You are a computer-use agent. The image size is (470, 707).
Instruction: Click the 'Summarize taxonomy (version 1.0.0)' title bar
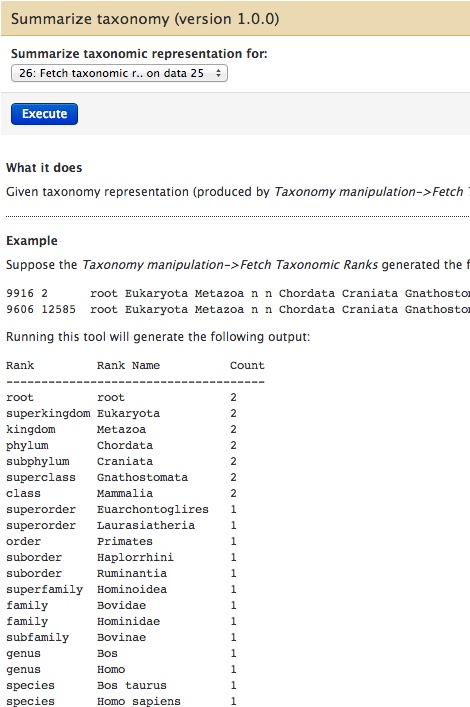click(x=235, y=19)
